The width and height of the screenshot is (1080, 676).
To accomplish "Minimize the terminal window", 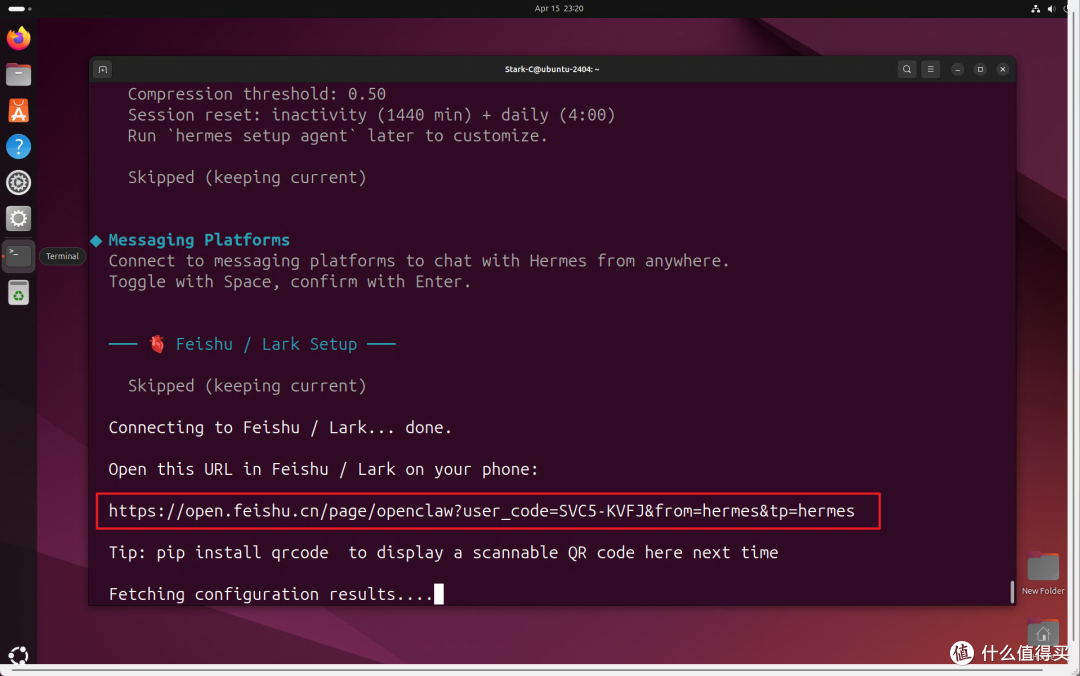I will (957, 69).
